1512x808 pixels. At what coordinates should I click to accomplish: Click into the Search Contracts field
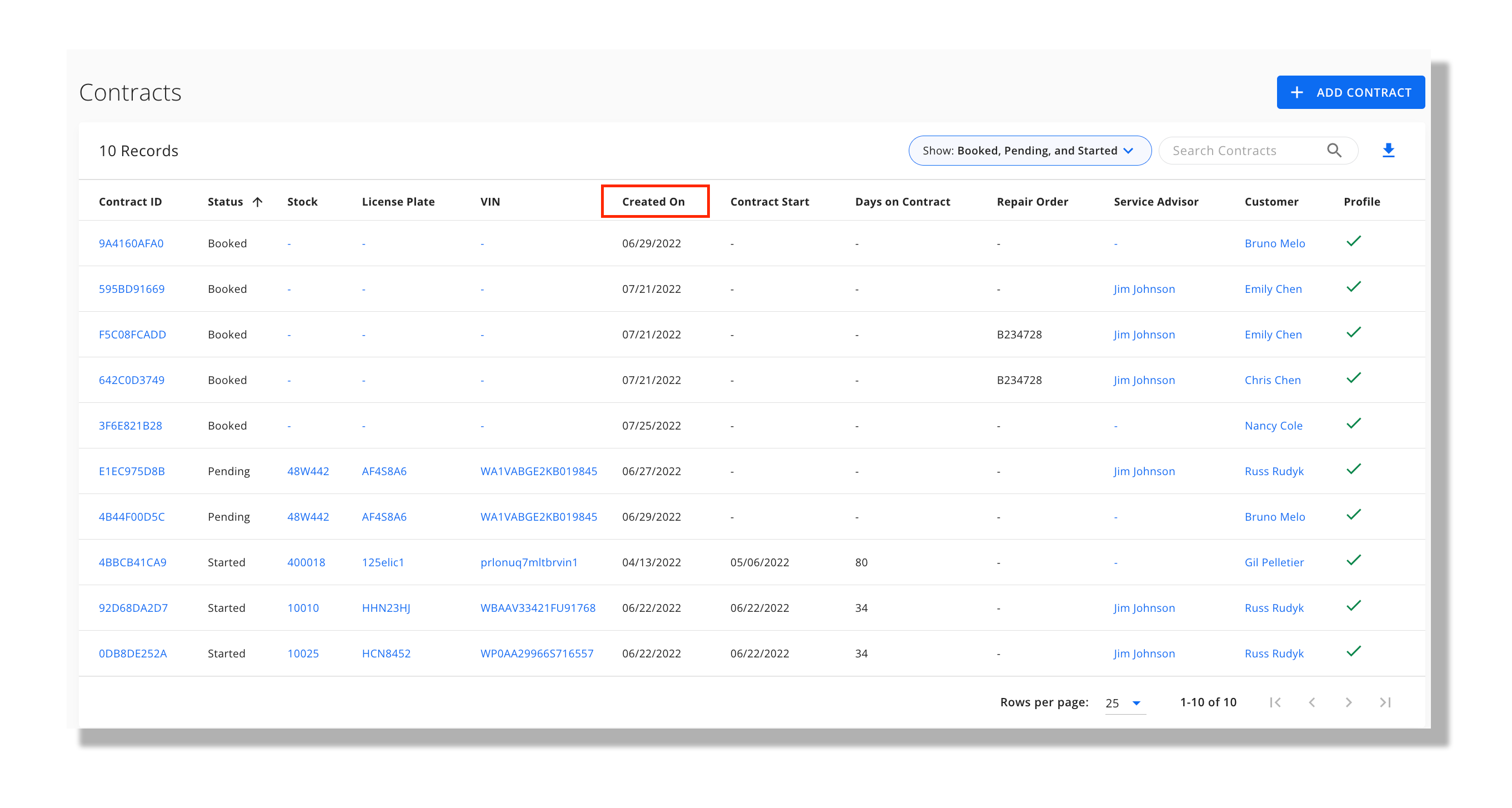coord(1244,151)
